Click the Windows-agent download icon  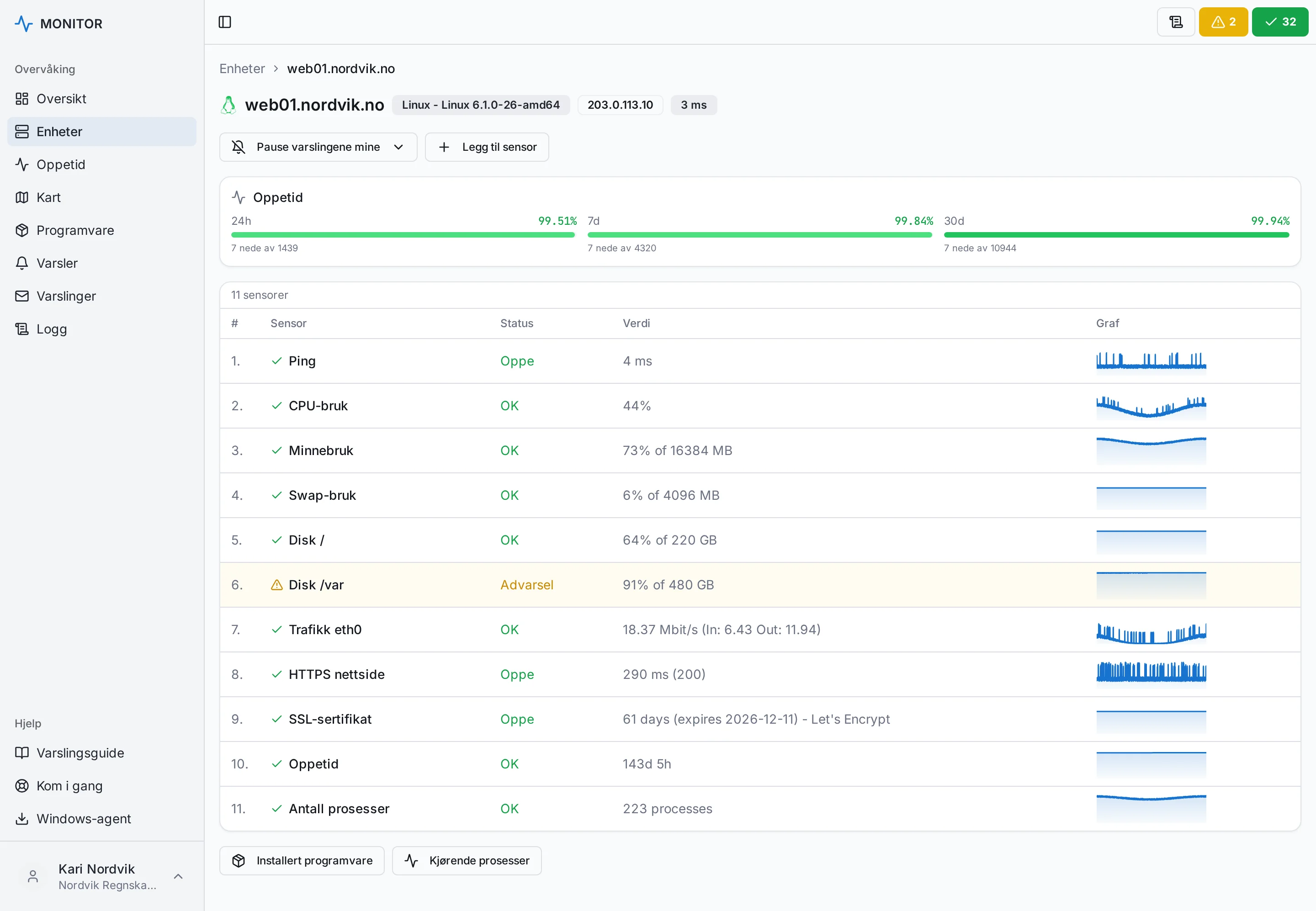[x=21, y=819]
